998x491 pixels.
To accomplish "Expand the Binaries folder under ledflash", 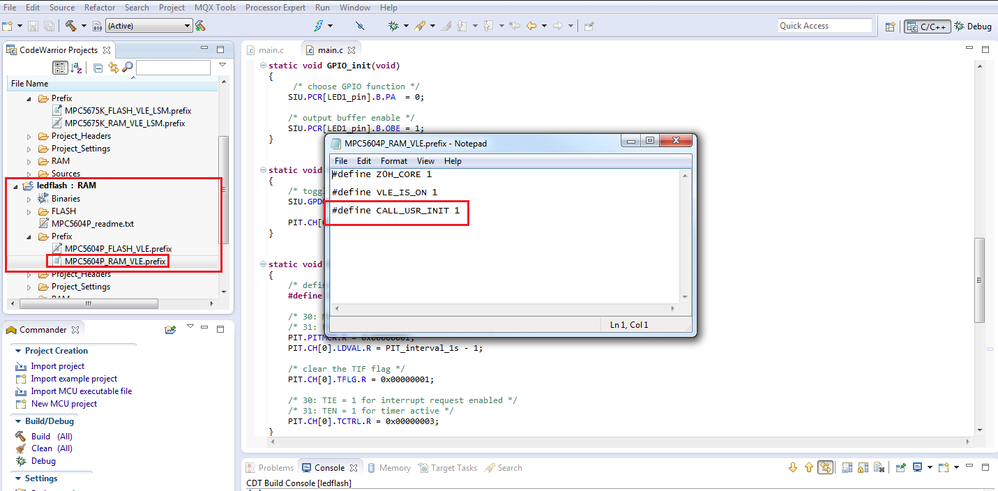I will tap(29, 199).
